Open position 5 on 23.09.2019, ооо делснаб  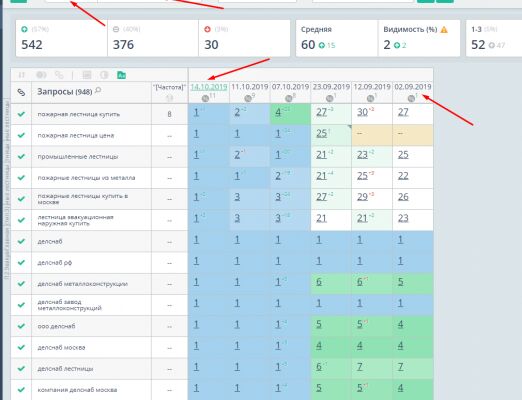pyautogui.click(x=319, y=324)
